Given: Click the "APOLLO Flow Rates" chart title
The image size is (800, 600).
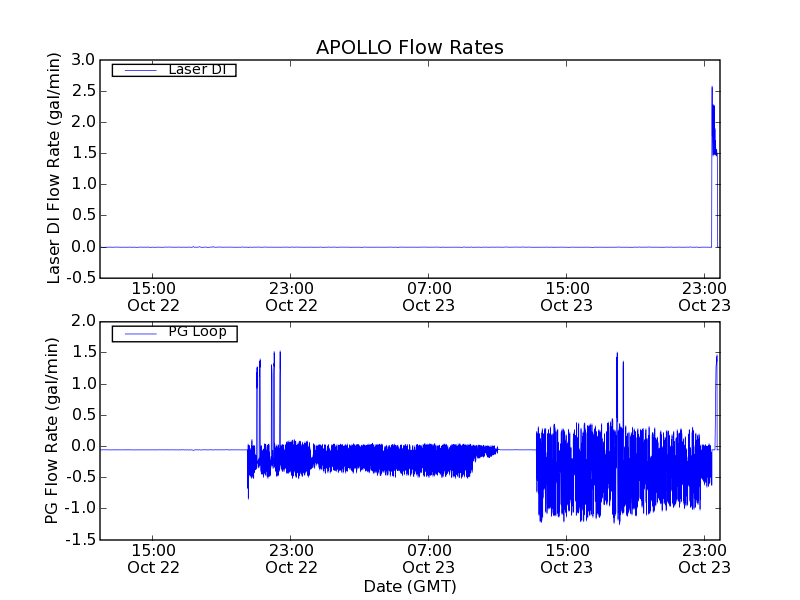Looking at the screenshot, I should (x=410, y=47).
